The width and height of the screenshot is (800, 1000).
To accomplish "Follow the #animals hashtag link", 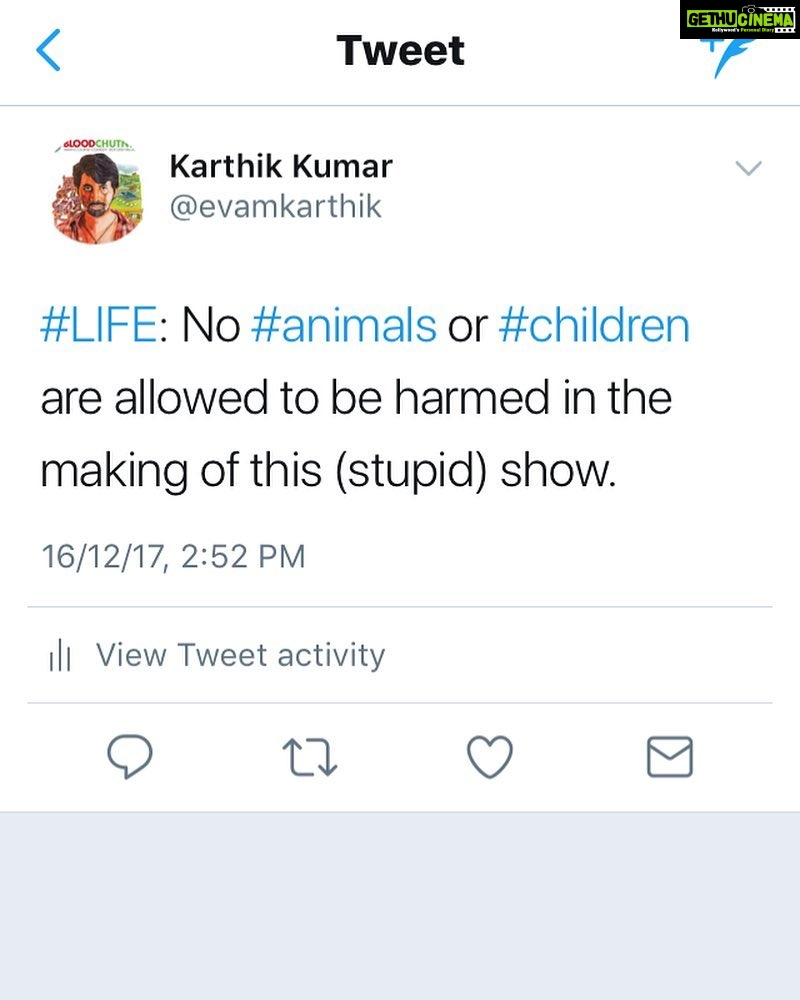I will click(344, 325).
